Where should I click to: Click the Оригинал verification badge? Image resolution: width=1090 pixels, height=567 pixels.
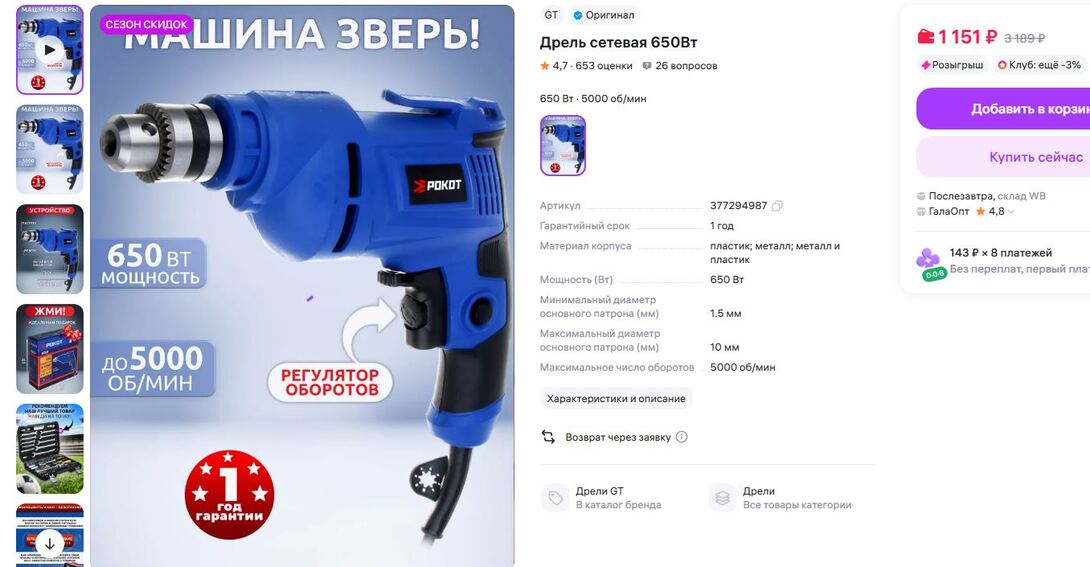tap(603, 15)
